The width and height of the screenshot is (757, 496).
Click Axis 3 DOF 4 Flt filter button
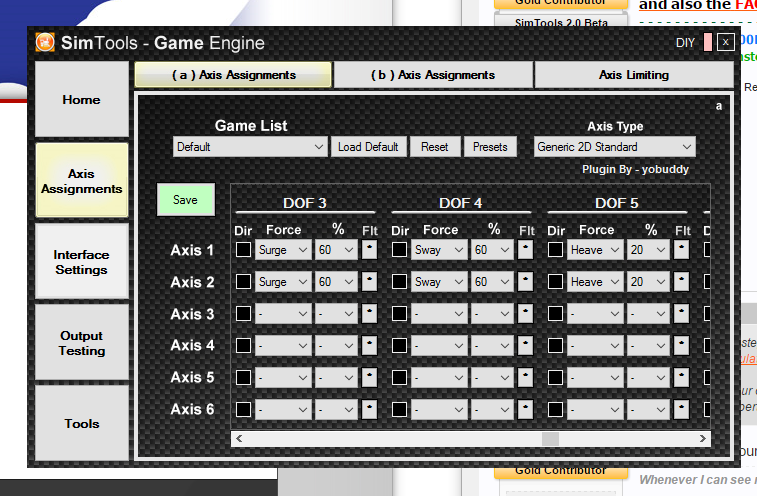(x=525, y=313)
